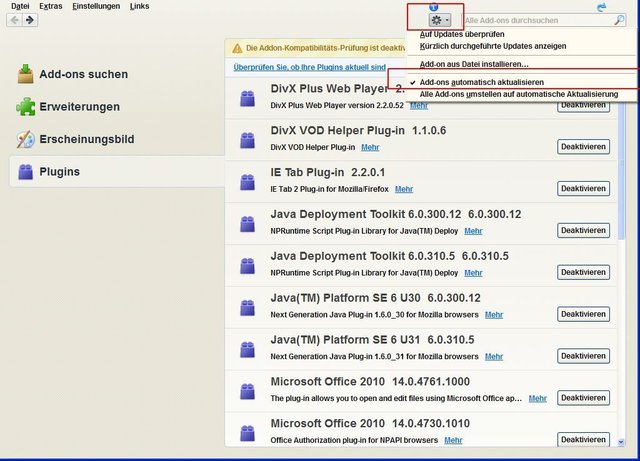Open Mehr for Java Deployment Toolkit 6.0.300.12
640x461 pixels.
click(x=473, y=231)
